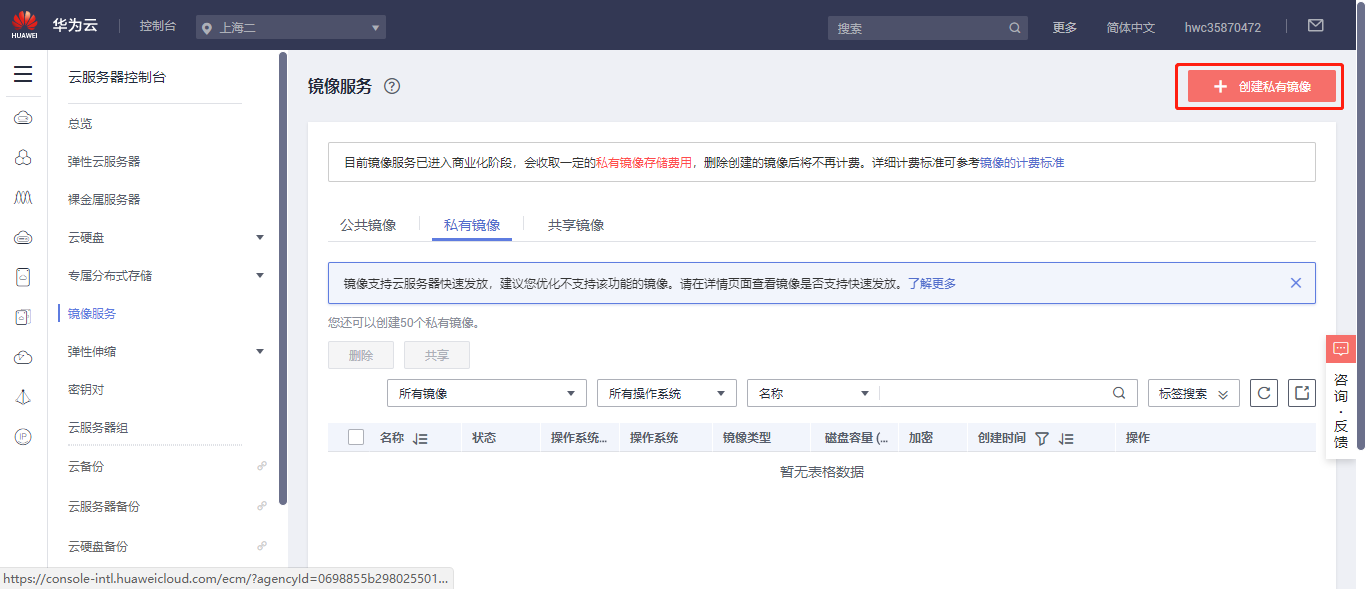Open the 所有镜像 dropdown
The width and height of the screenshot is (1366, 589).
(487, 393)
